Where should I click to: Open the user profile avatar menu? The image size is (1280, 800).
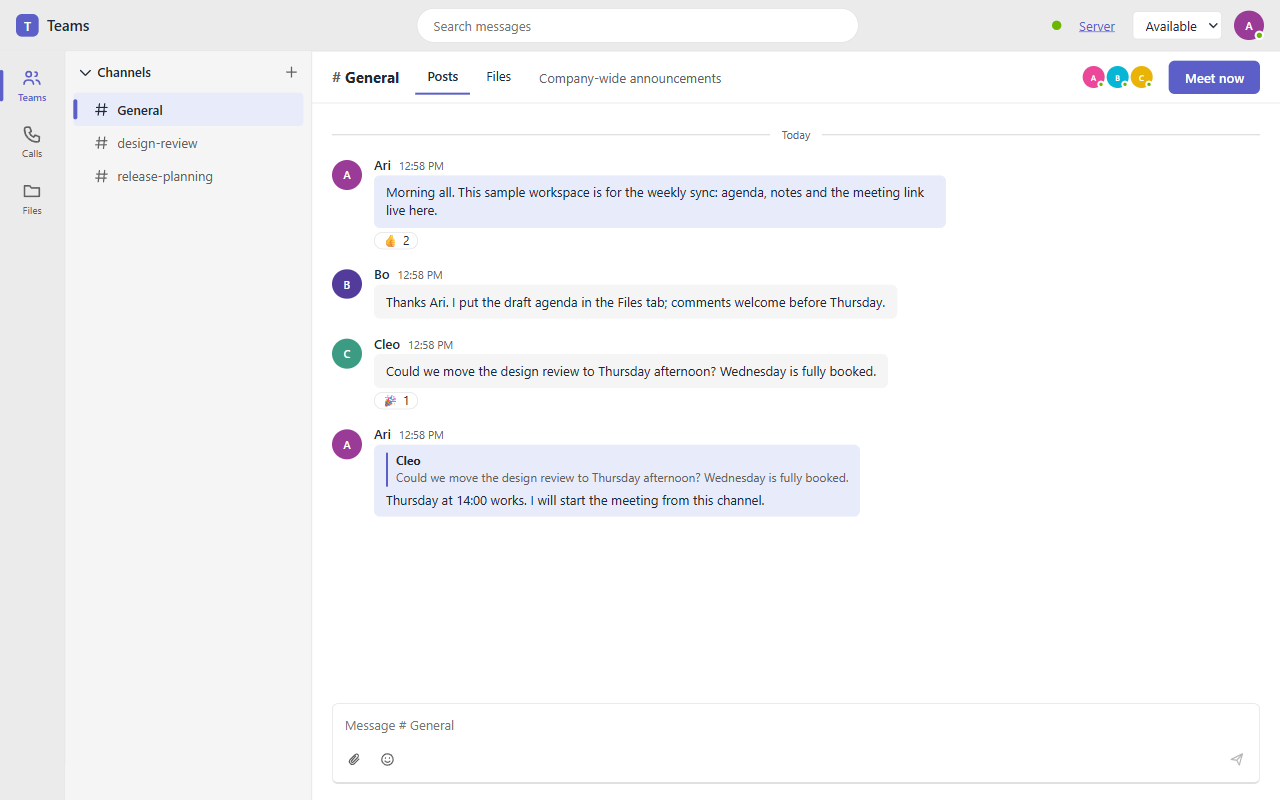tap(1249, 26)
